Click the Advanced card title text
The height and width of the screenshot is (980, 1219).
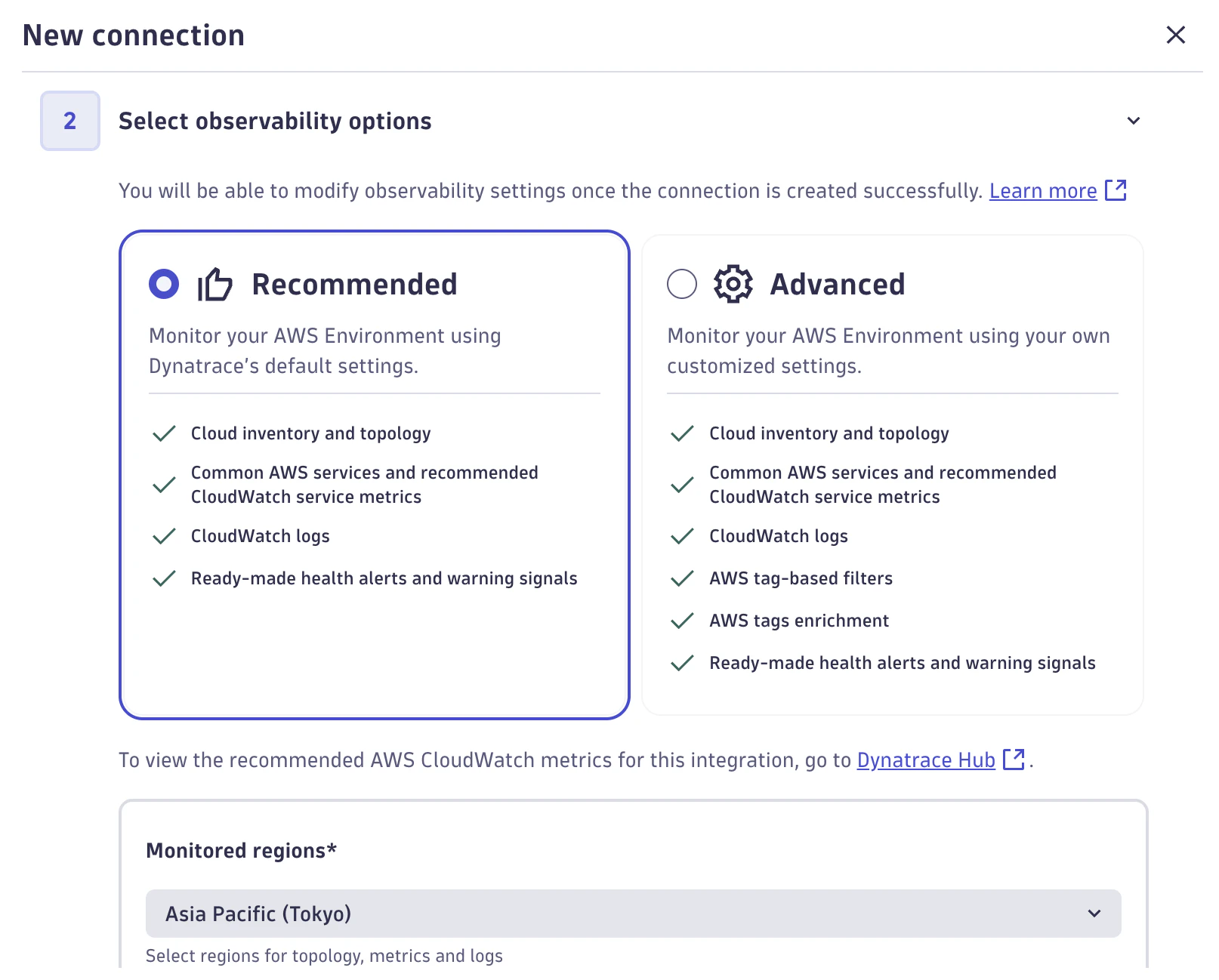point(838,285)
